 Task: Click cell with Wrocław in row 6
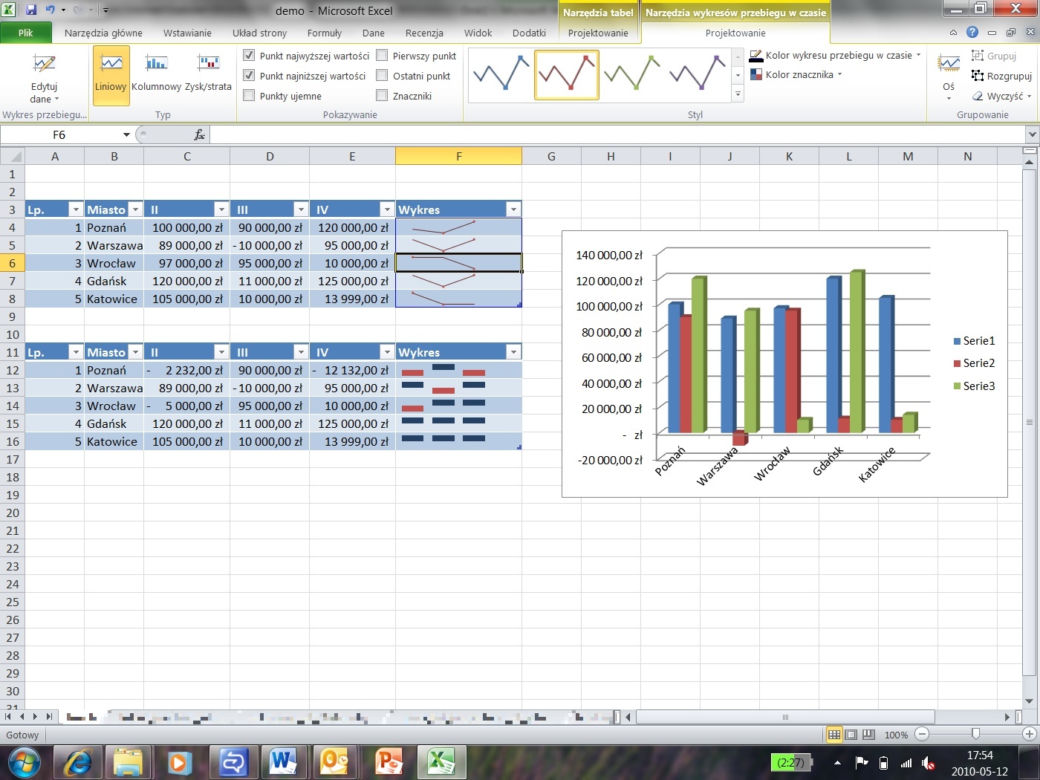(x=113, y=263)
